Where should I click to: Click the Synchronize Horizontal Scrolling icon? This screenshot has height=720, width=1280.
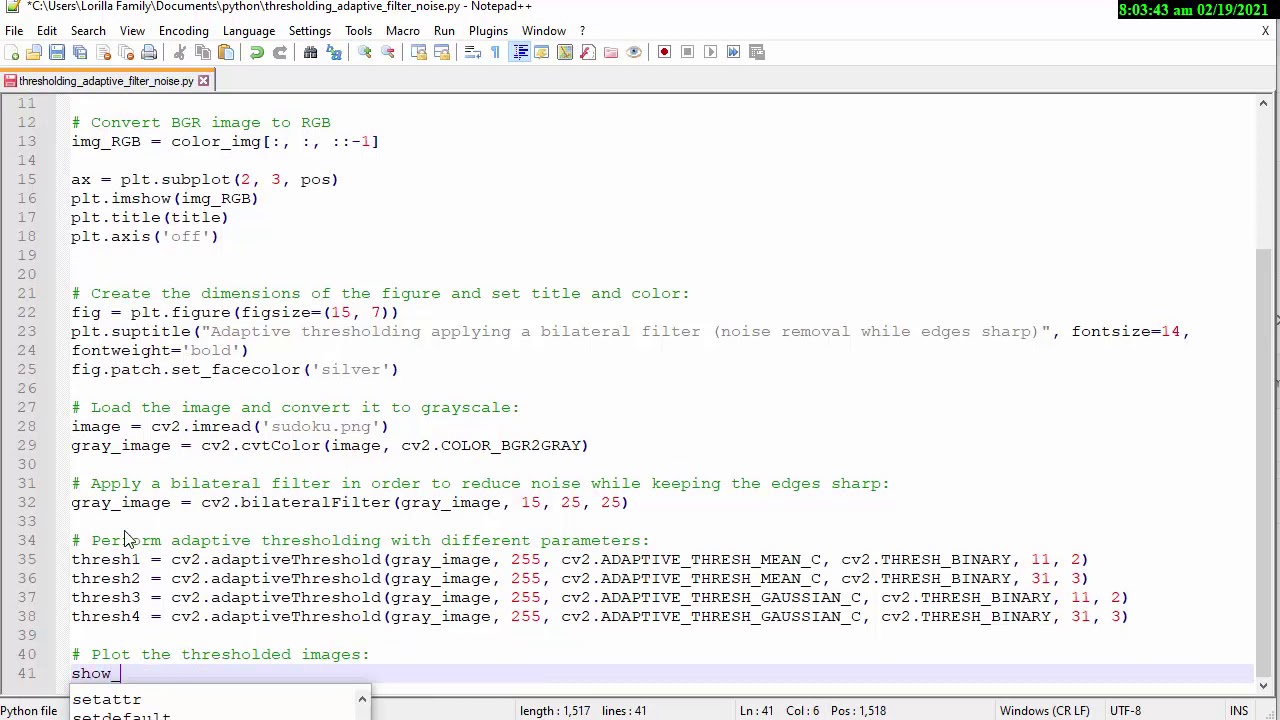tap(442, 52)
